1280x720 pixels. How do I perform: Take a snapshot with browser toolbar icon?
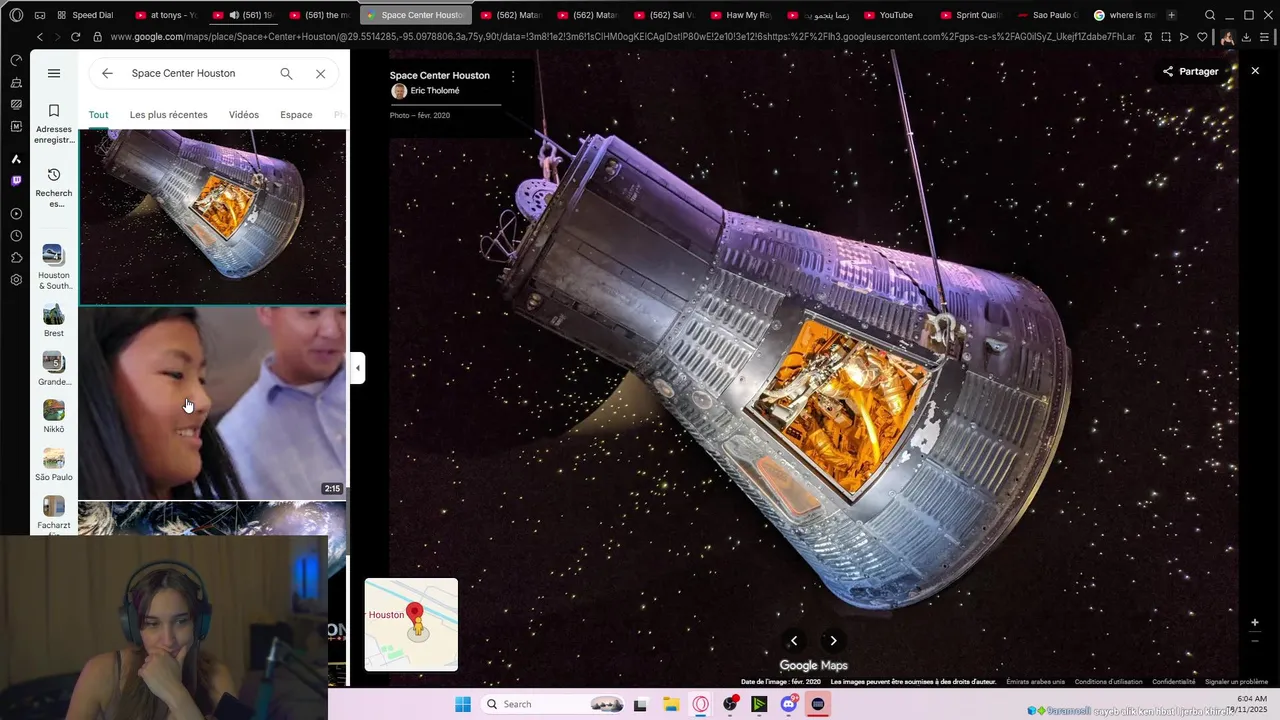click(x=1166, y=37)
